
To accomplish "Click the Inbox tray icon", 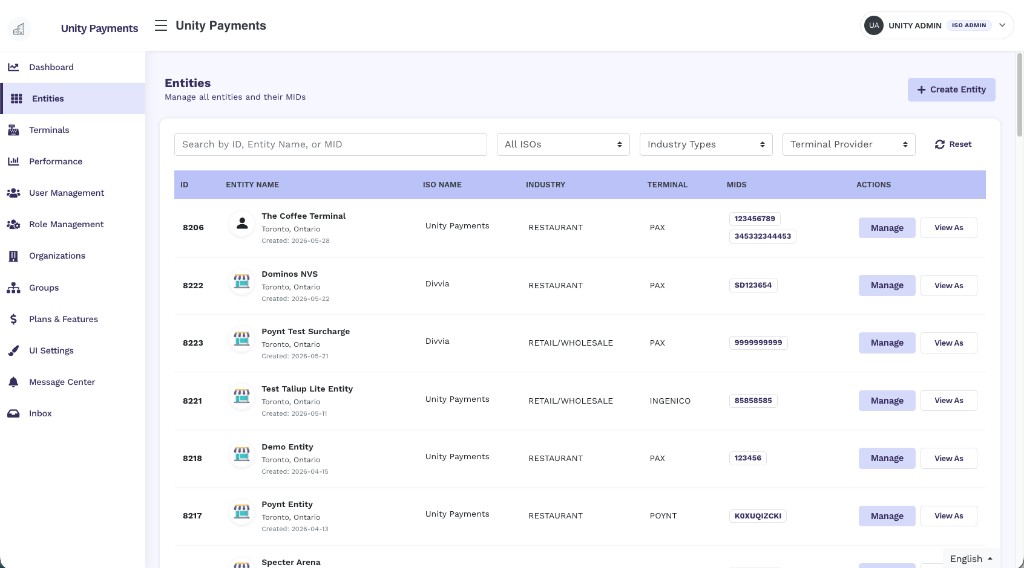I will (13, 413).
